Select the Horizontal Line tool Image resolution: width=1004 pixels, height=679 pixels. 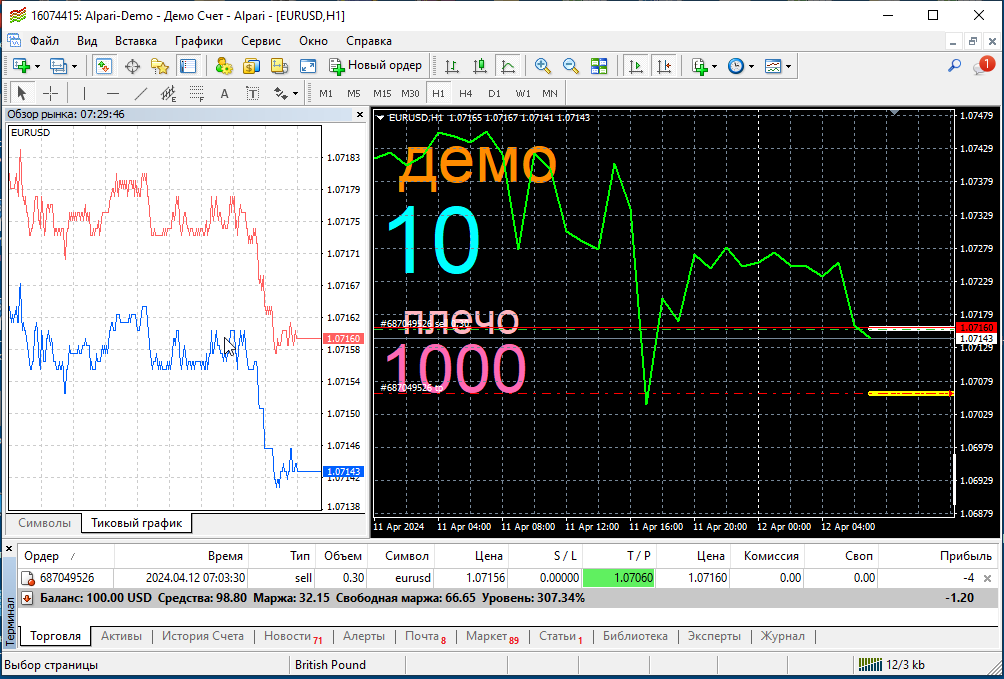113,94
